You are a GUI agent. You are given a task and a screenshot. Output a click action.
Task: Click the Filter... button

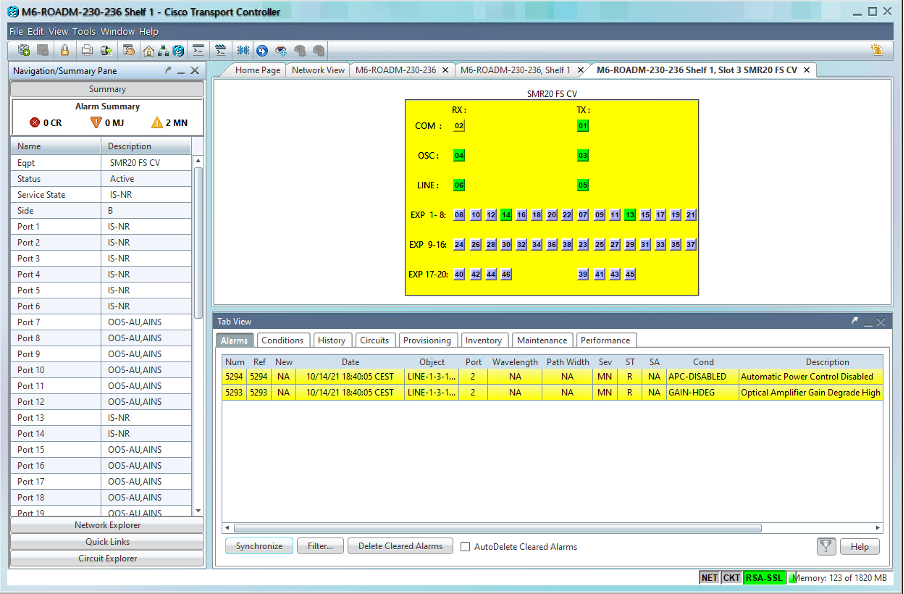320,546
